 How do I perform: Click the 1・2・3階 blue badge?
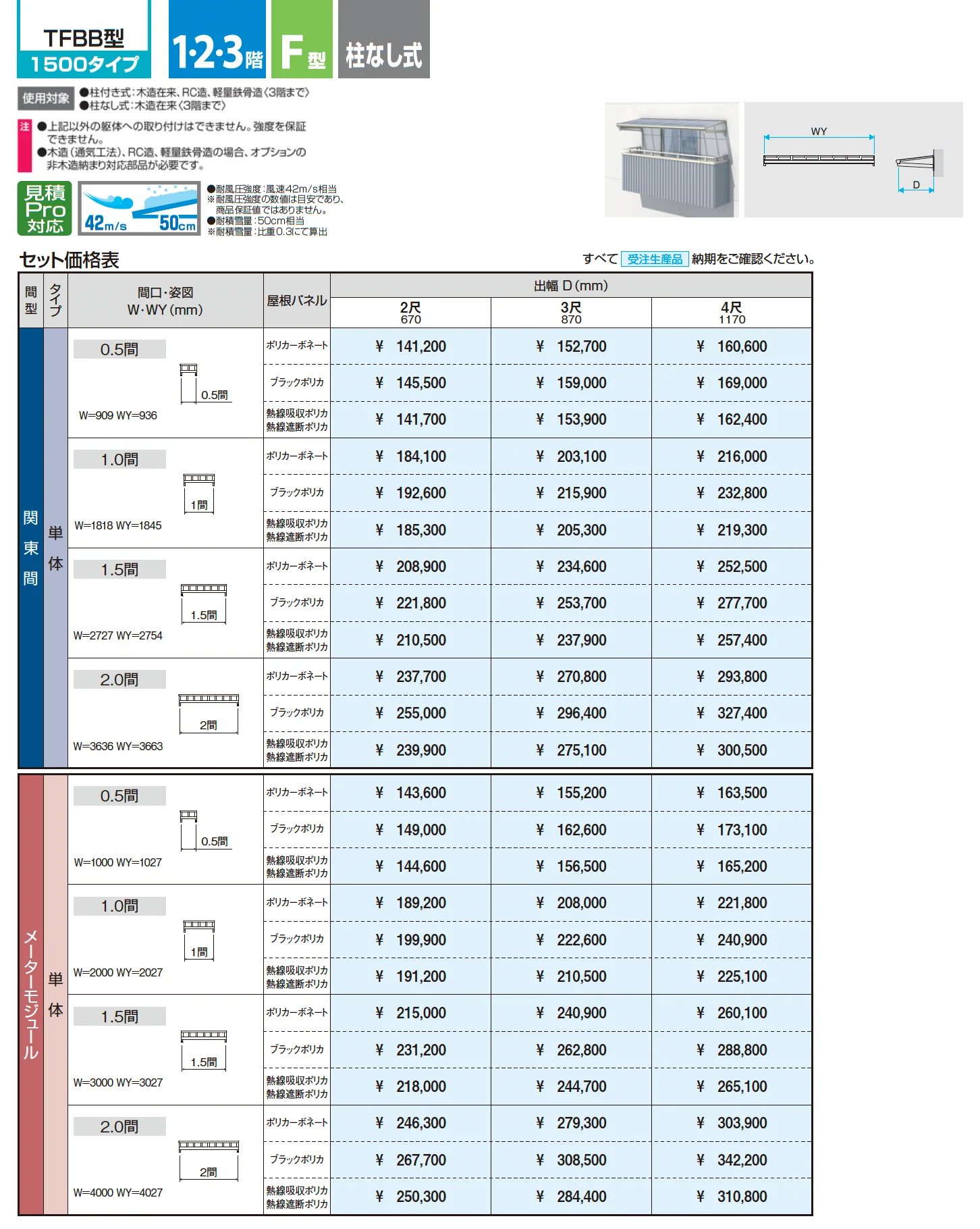click(217, 39)
